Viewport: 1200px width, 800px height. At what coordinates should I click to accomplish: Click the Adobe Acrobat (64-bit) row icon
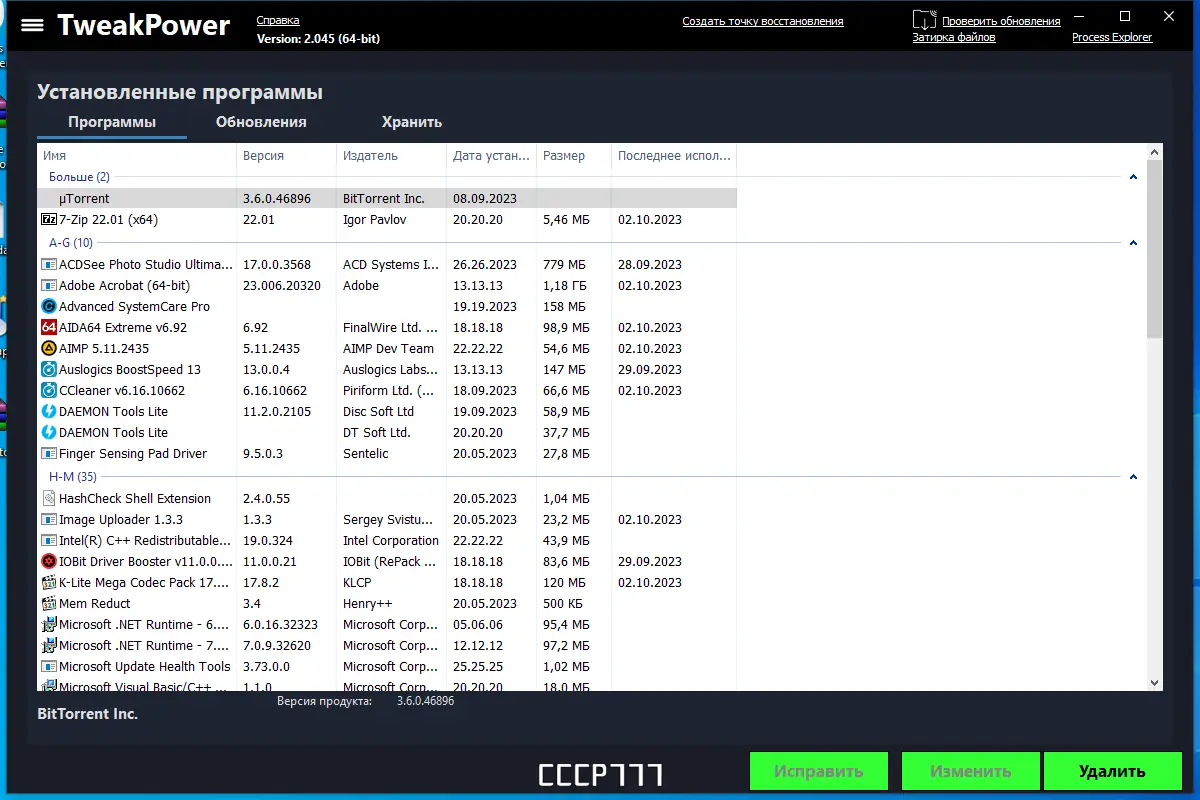click(x=49, y=286)
